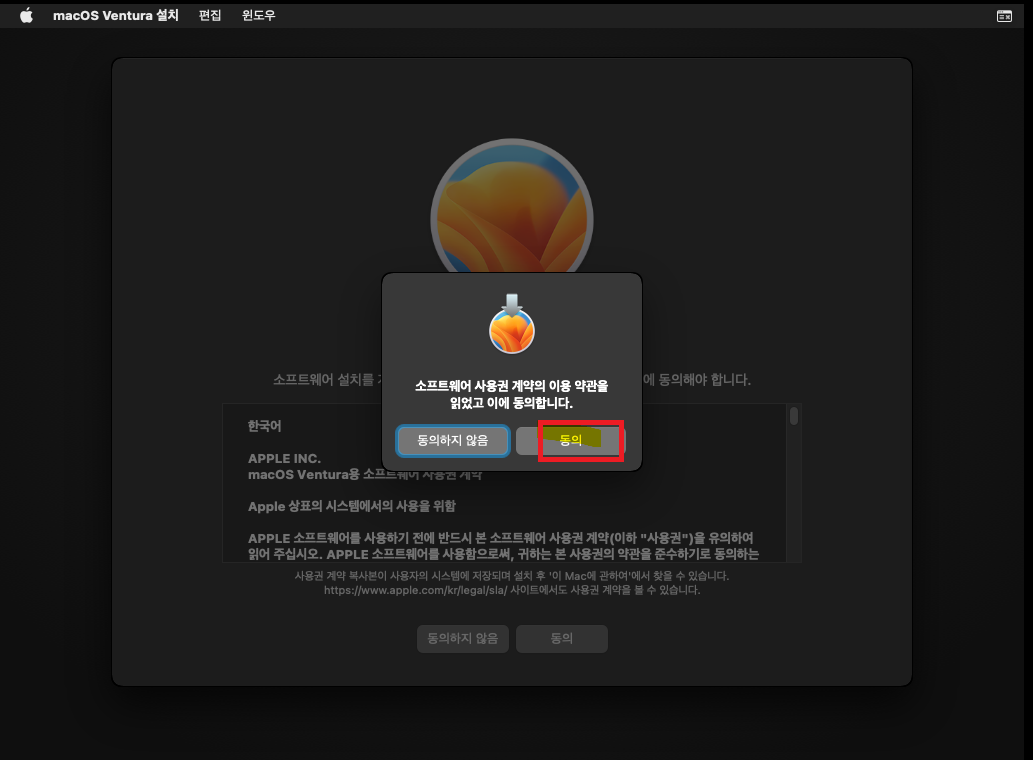Screen dimensions: 1033x760
Task: Click the dimmed 동의 button at bottom
Action: (x=562, y=638)
